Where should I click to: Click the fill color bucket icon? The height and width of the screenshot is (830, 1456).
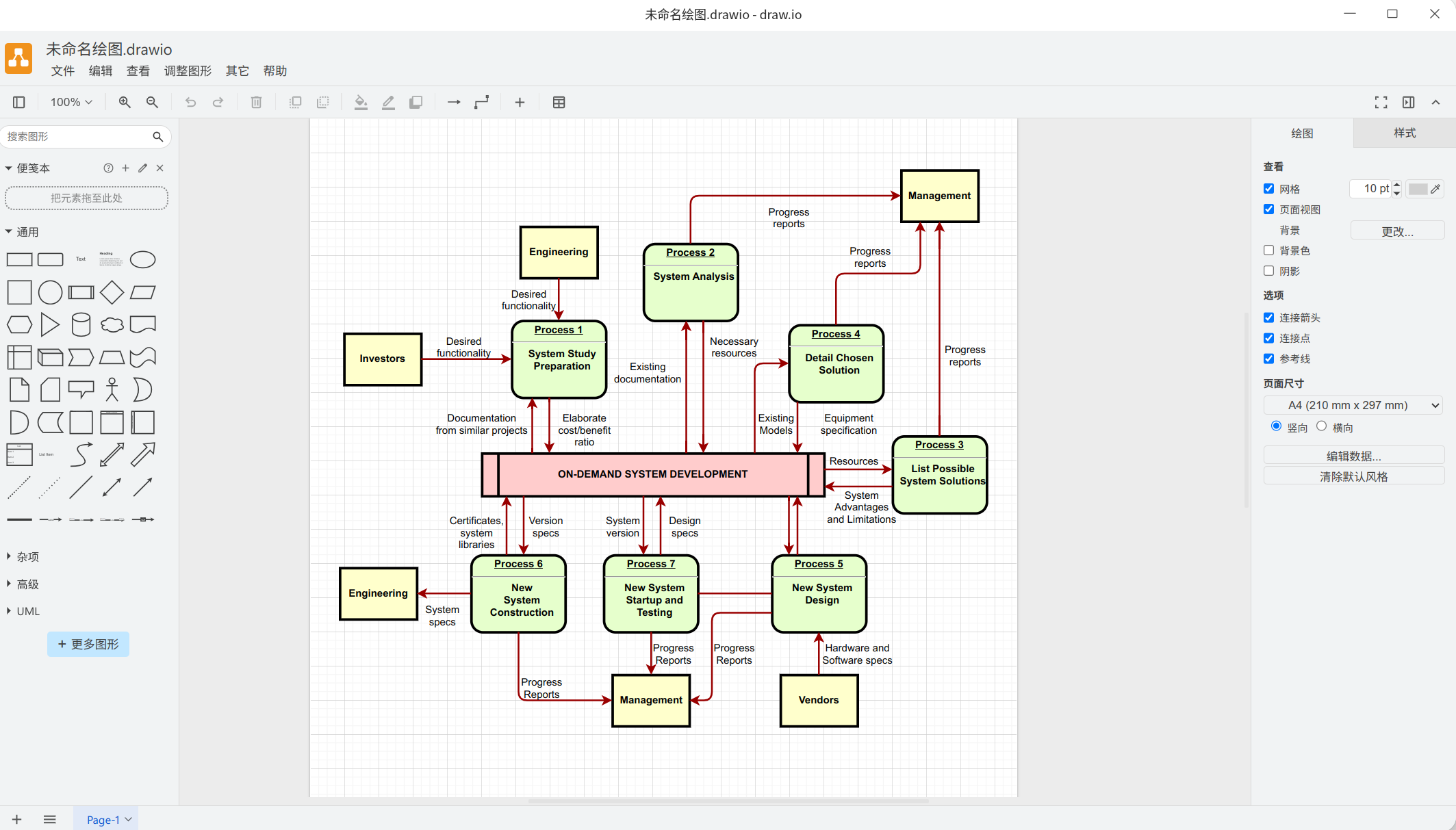(x=361, y=102)
